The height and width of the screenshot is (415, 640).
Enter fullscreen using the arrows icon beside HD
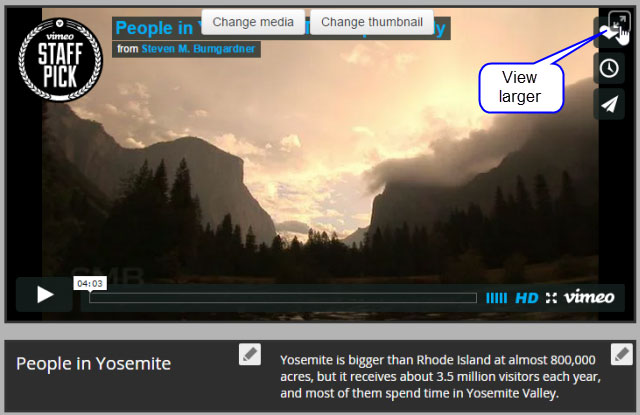551,298
